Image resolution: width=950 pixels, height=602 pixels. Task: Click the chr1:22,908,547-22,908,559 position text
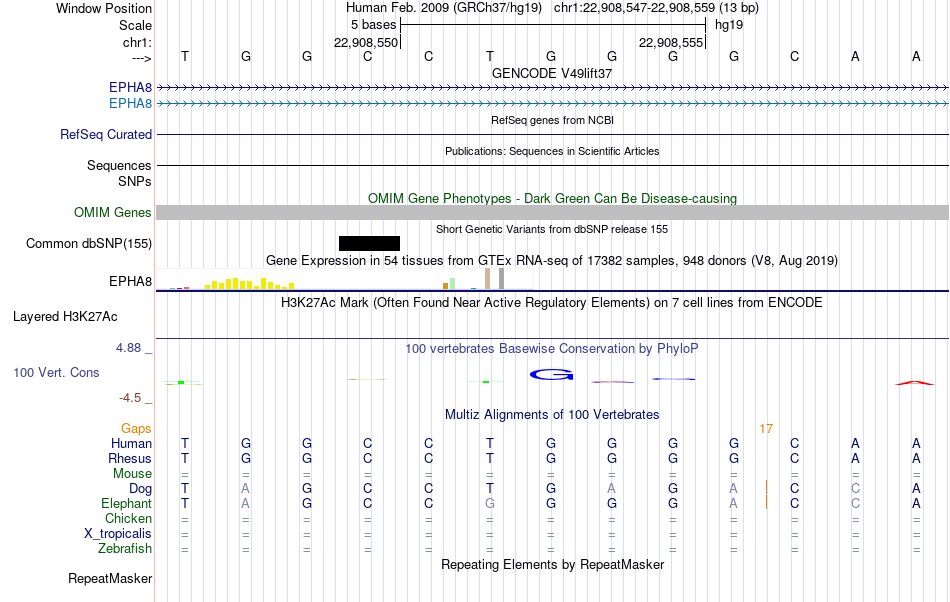656,8
